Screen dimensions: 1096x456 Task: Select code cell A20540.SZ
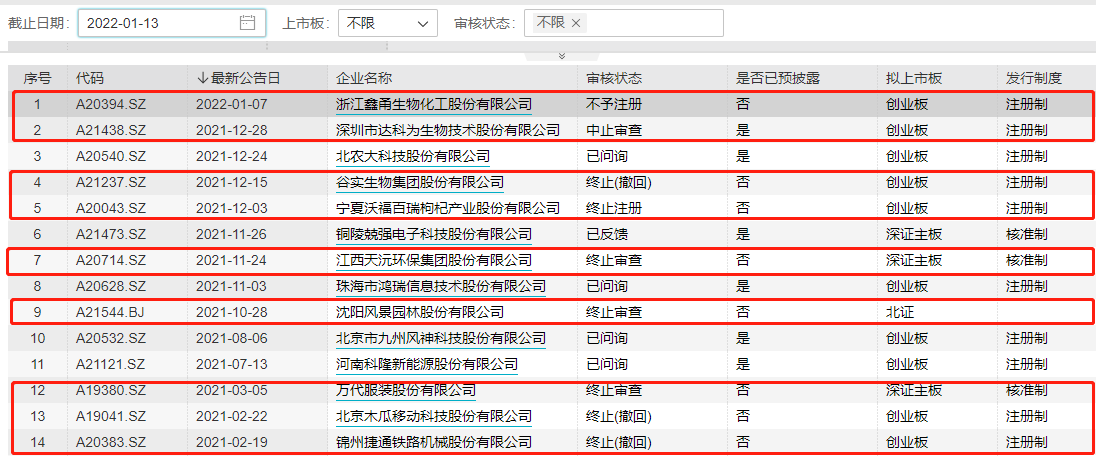point(110,156)
